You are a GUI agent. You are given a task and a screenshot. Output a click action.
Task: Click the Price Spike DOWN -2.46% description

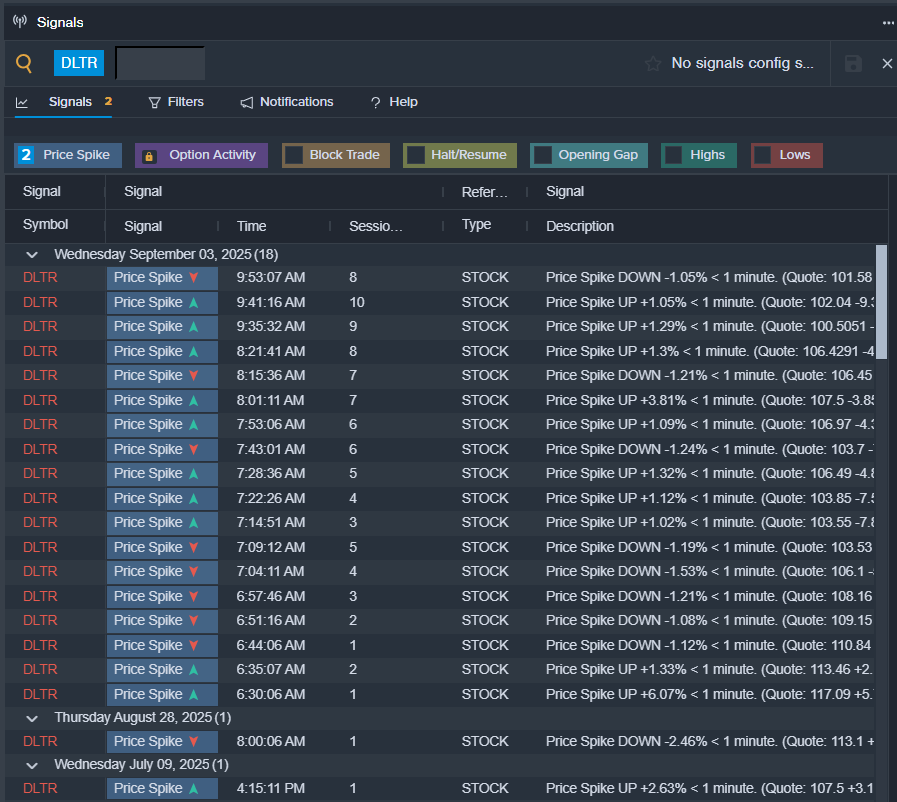click(710, 741)
